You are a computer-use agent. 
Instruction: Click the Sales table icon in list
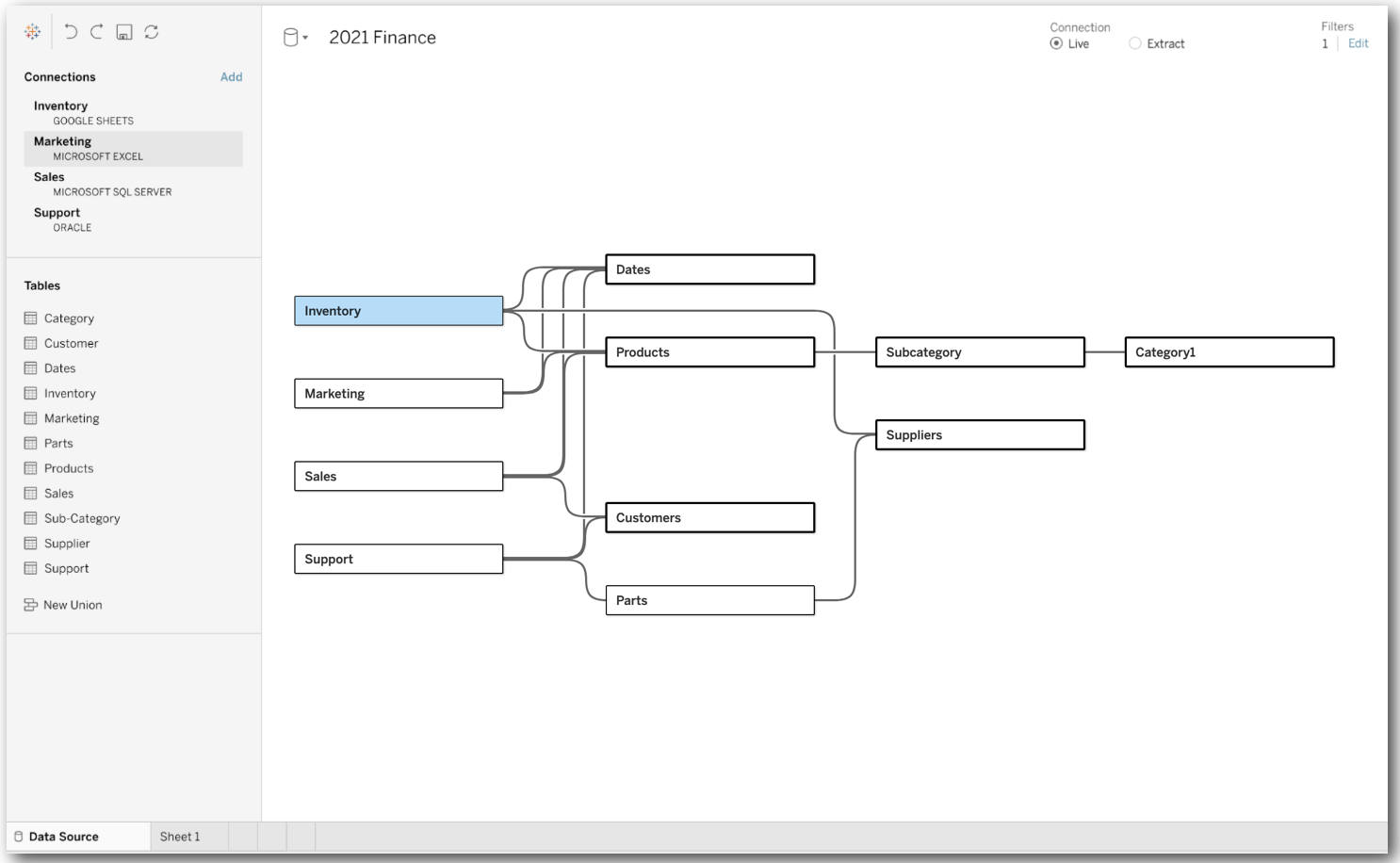[x=30, y=493]
